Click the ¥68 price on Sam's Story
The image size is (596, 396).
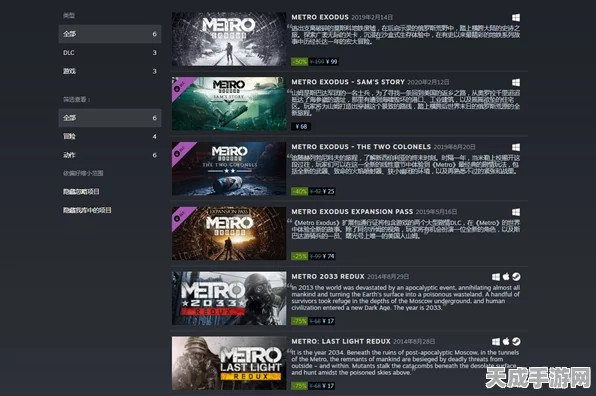[x=301, y=127]
